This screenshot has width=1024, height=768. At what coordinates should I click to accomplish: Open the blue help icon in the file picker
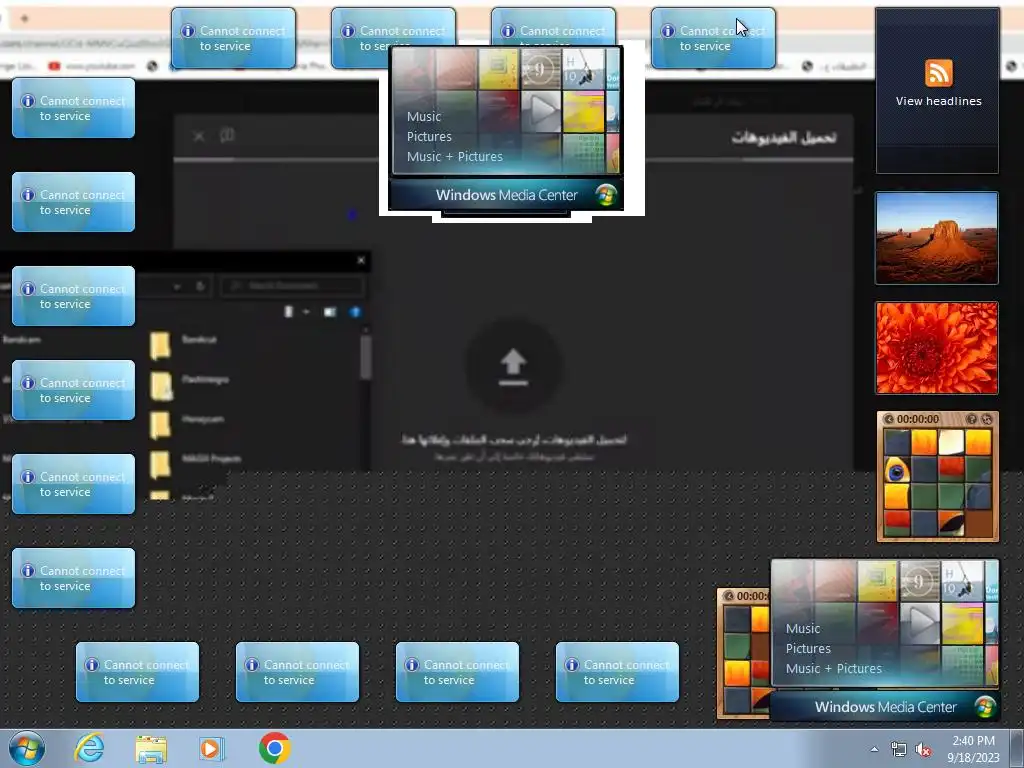pyautogui.click(x=355, y=312)
